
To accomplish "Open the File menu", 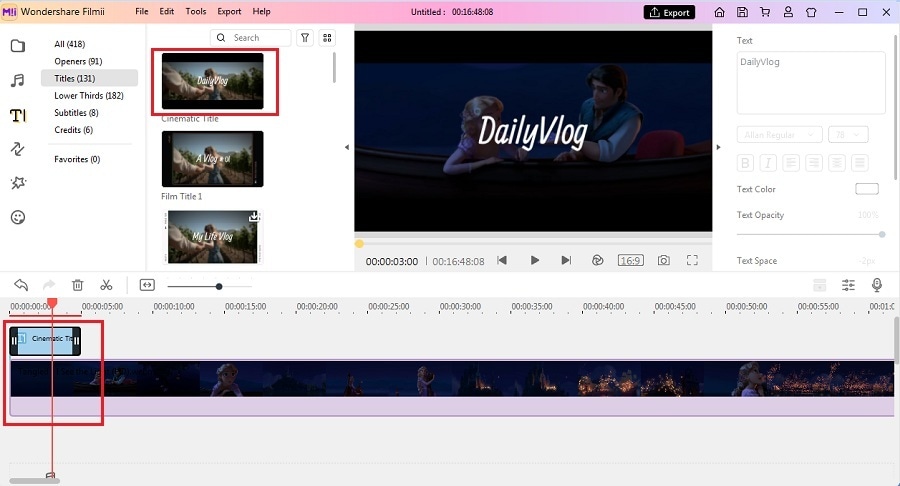I will click(x=142, y=11).
